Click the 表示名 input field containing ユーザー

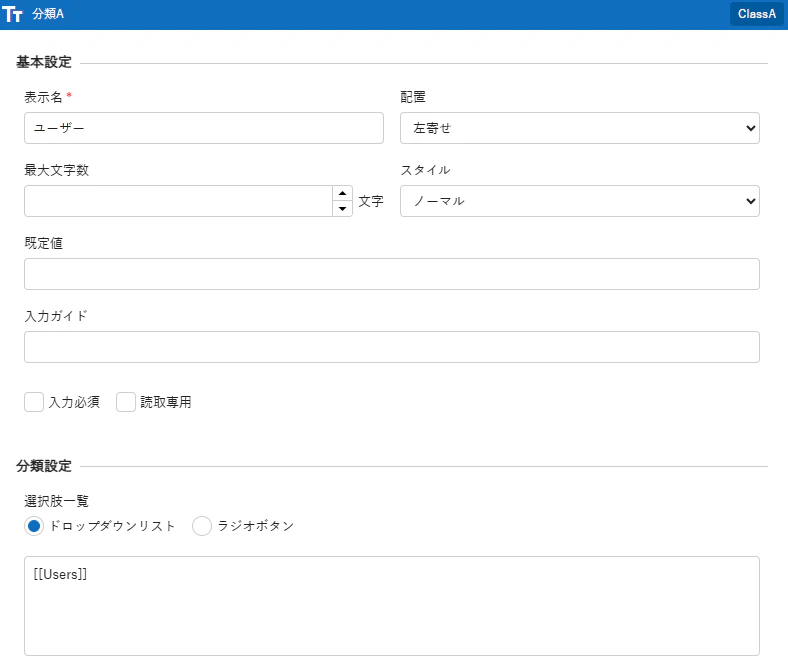[204, 128]
